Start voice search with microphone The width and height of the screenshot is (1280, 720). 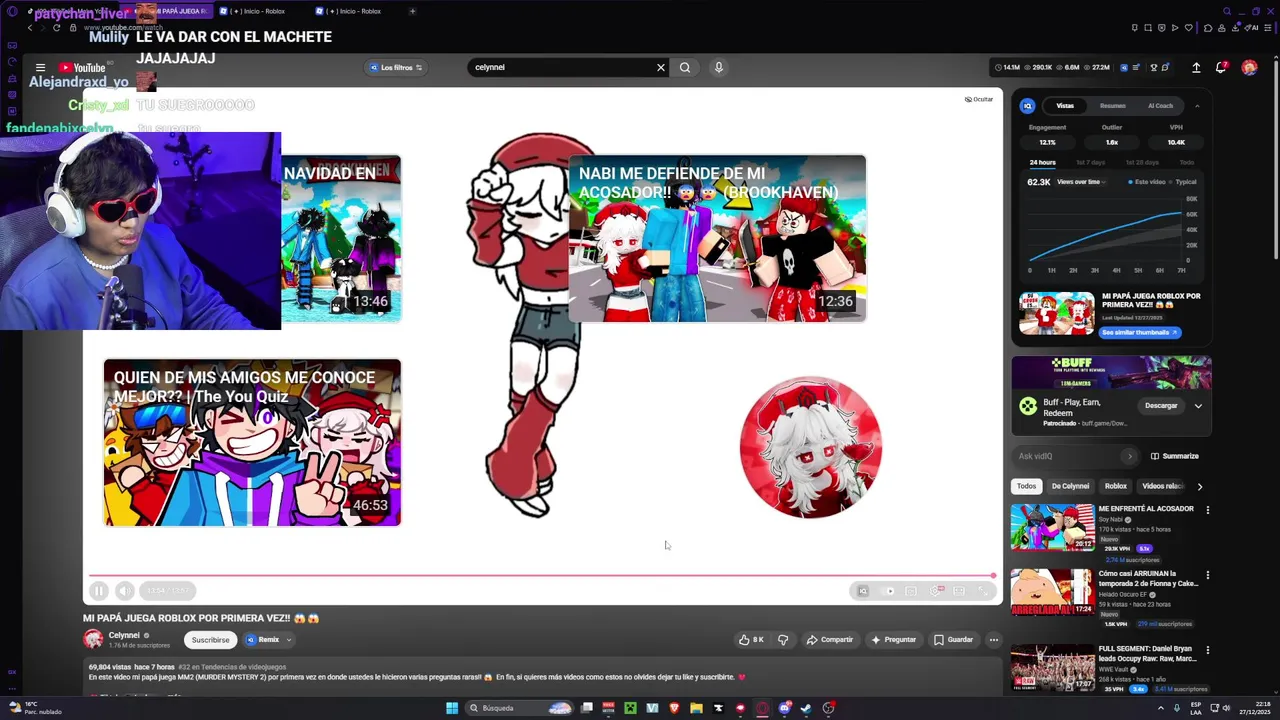(718, 67)
